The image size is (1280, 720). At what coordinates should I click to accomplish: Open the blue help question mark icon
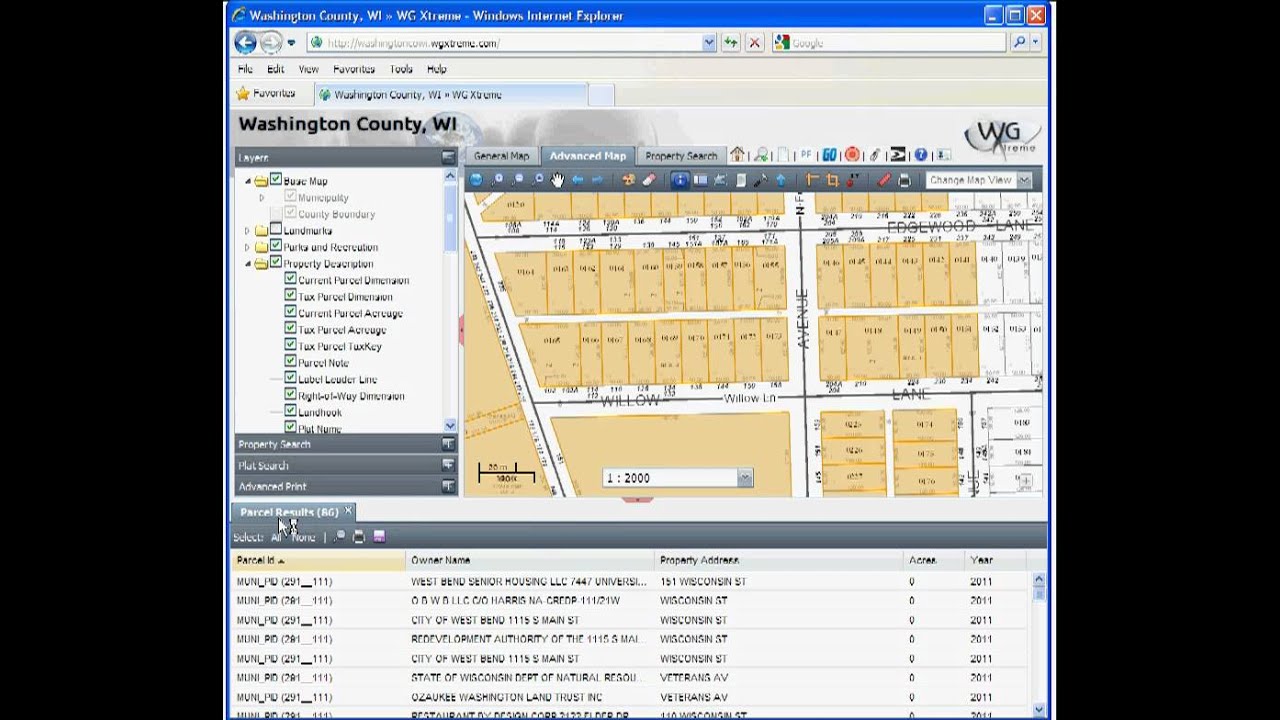pos(921,155)
